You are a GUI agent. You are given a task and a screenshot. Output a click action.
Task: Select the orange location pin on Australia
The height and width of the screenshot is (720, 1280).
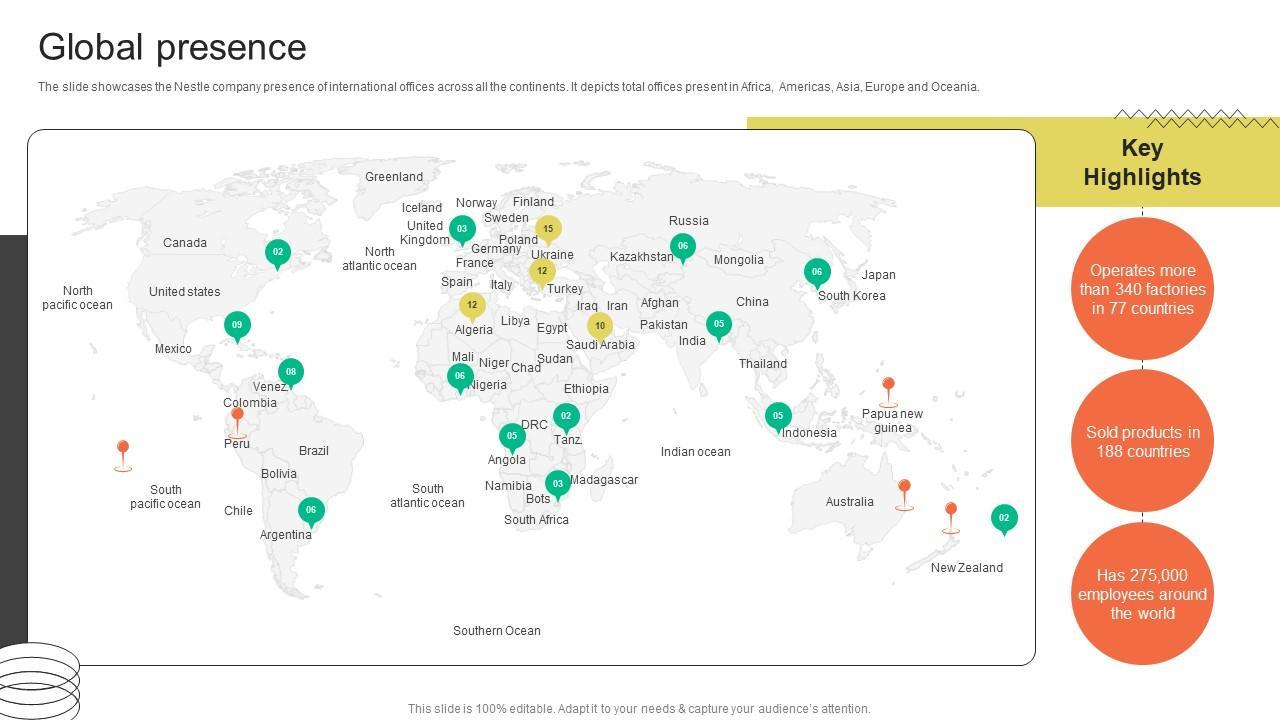(904, 491)
